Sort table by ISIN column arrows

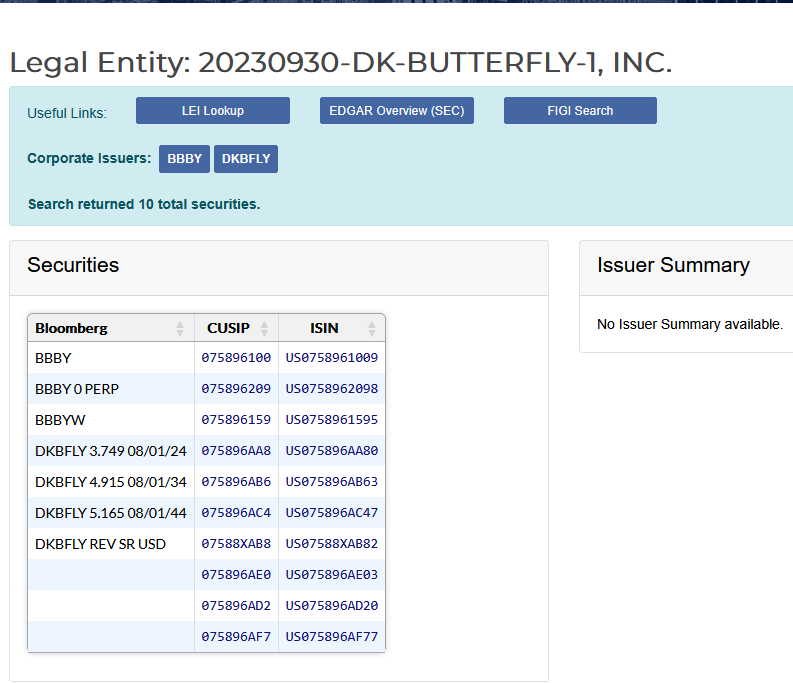[372, 328]
